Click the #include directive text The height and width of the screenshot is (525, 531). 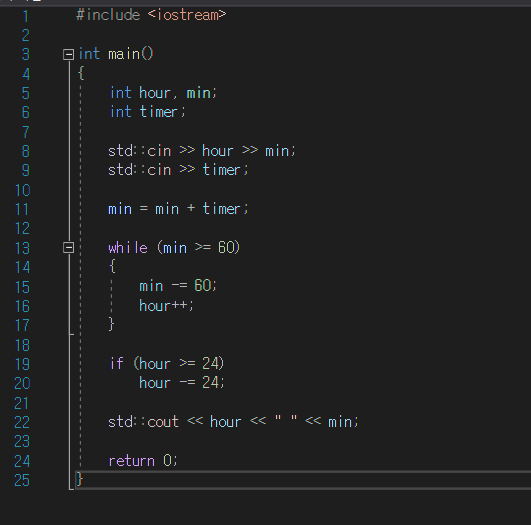click(108, 15)
